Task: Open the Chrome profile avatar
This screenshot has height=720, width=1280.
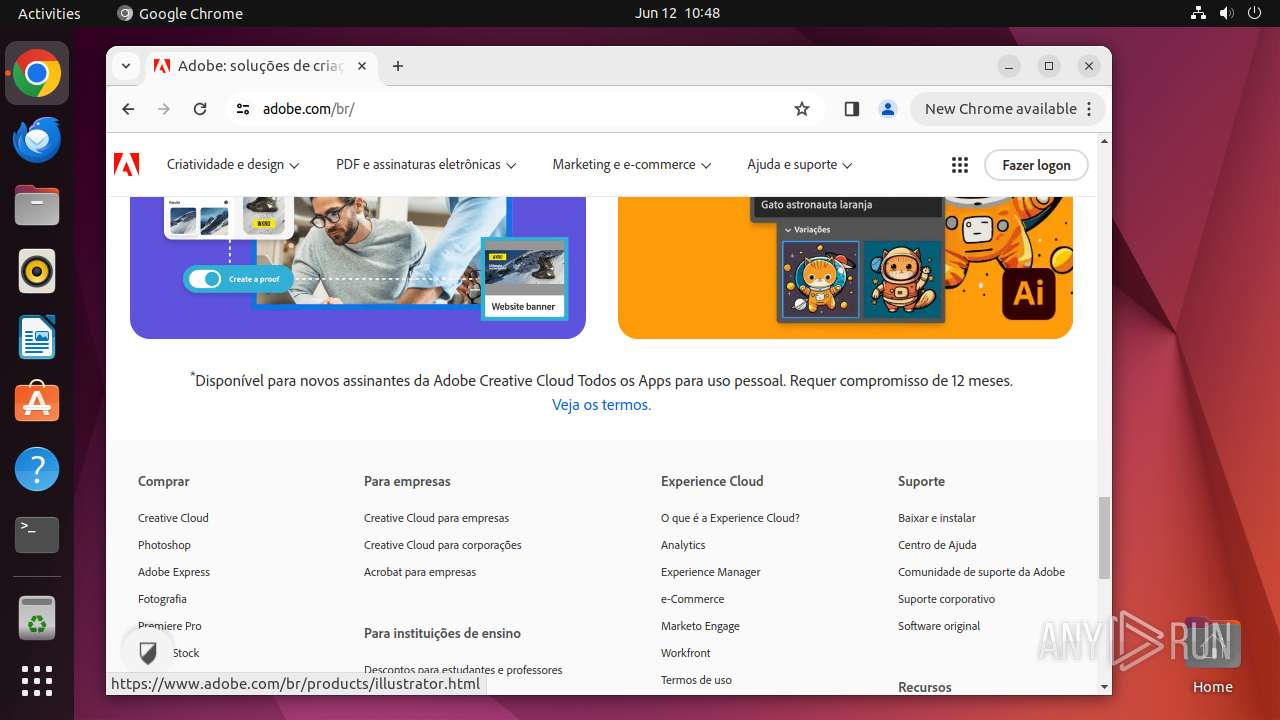Action: point(887,109)
